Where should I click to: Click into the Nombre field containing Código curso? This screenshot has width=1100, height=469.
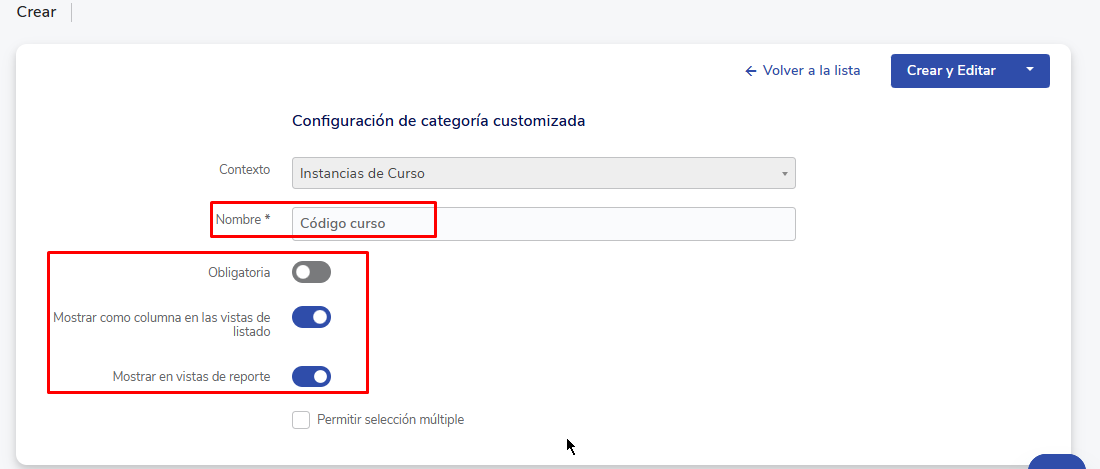[x=544, y=224]
